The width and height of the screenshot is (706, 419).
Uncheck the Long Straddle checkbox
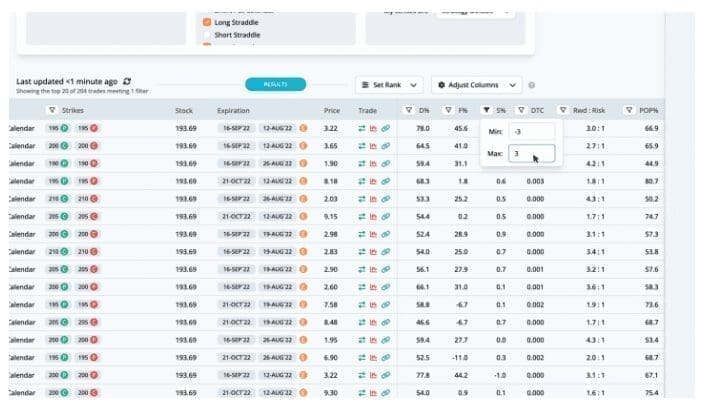click(206, 21)
